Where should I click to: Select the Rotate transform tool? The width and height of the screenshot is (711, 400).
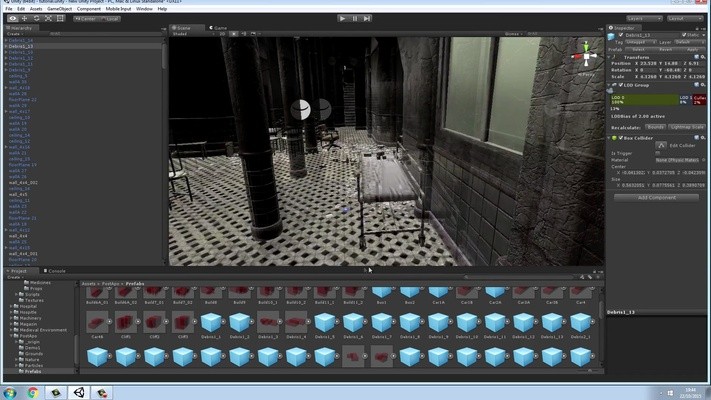tap(36, 19)
